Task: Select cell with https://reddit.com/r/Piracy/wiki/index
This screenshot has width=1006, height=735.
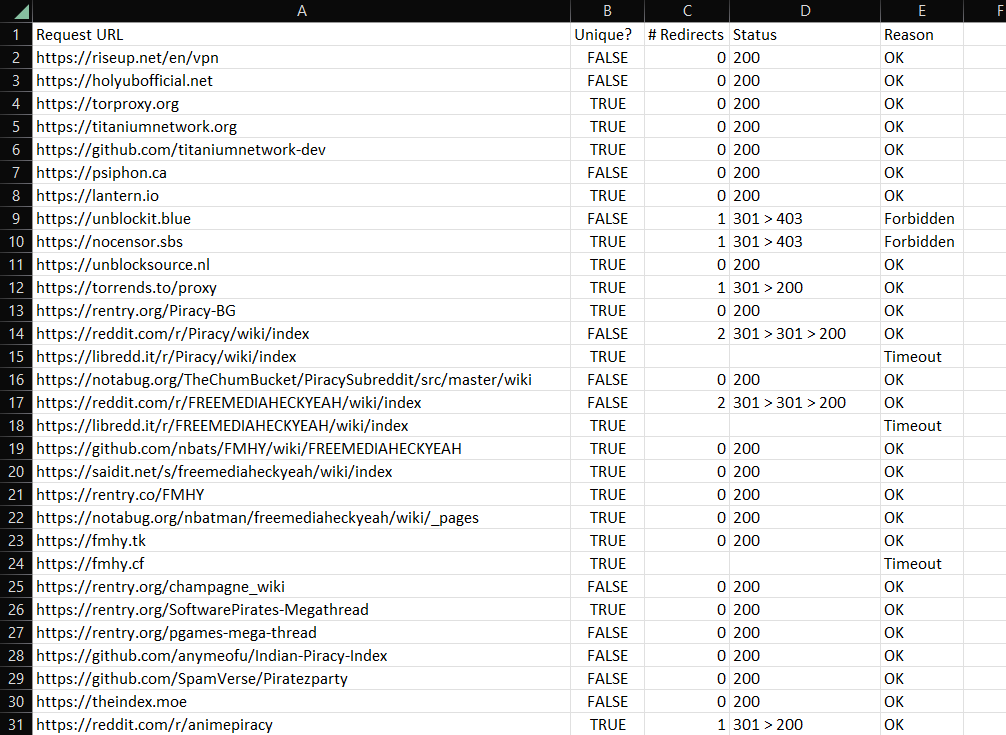Action: click(302, 334)
